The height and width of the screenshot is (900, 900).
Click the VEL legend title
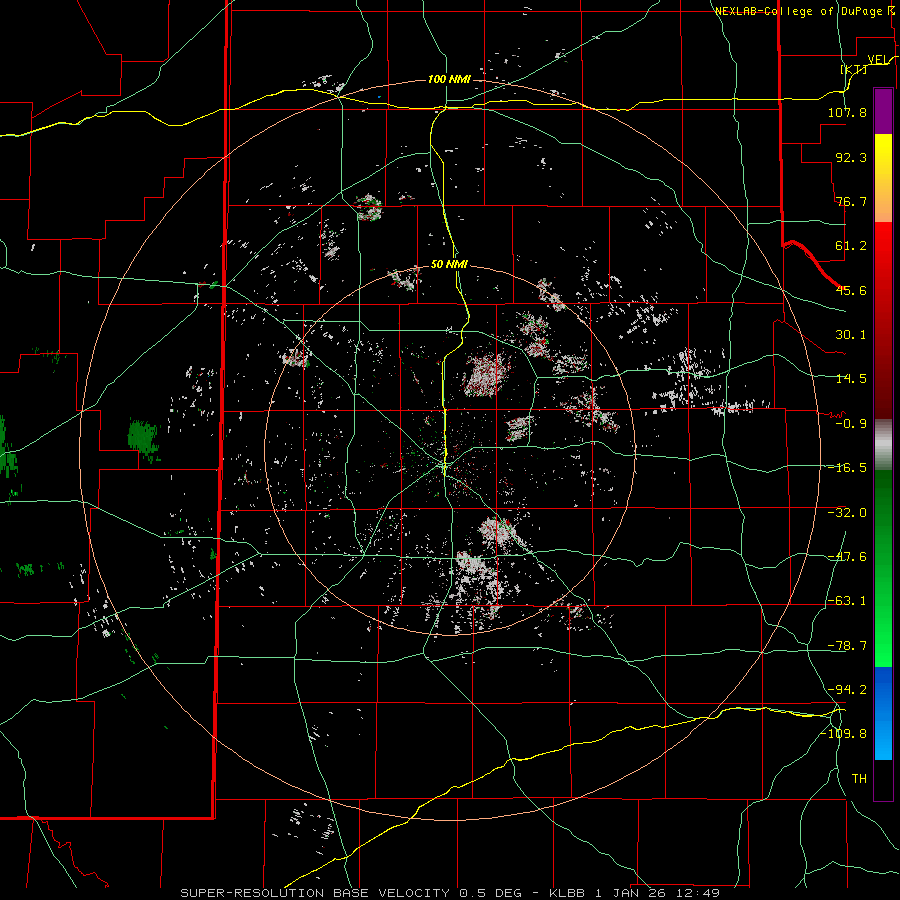point(878,60)
